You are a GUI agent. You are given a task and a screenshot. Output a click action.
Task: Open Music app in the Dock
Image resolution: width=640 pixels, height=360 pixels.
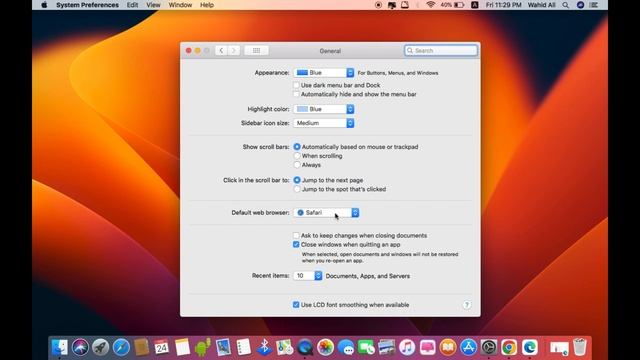[407, 347]
